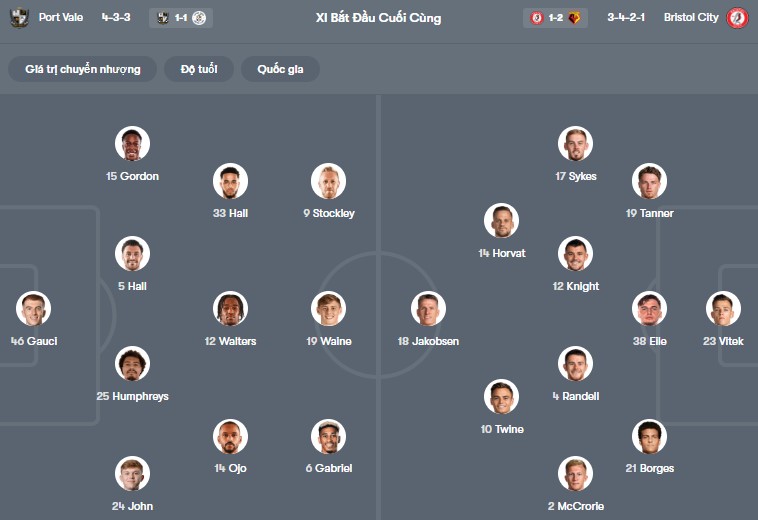The width and height of the screenshot is (758, 520).
Task: Open Horvat's player avatar
Action: (x=502, y=221)
